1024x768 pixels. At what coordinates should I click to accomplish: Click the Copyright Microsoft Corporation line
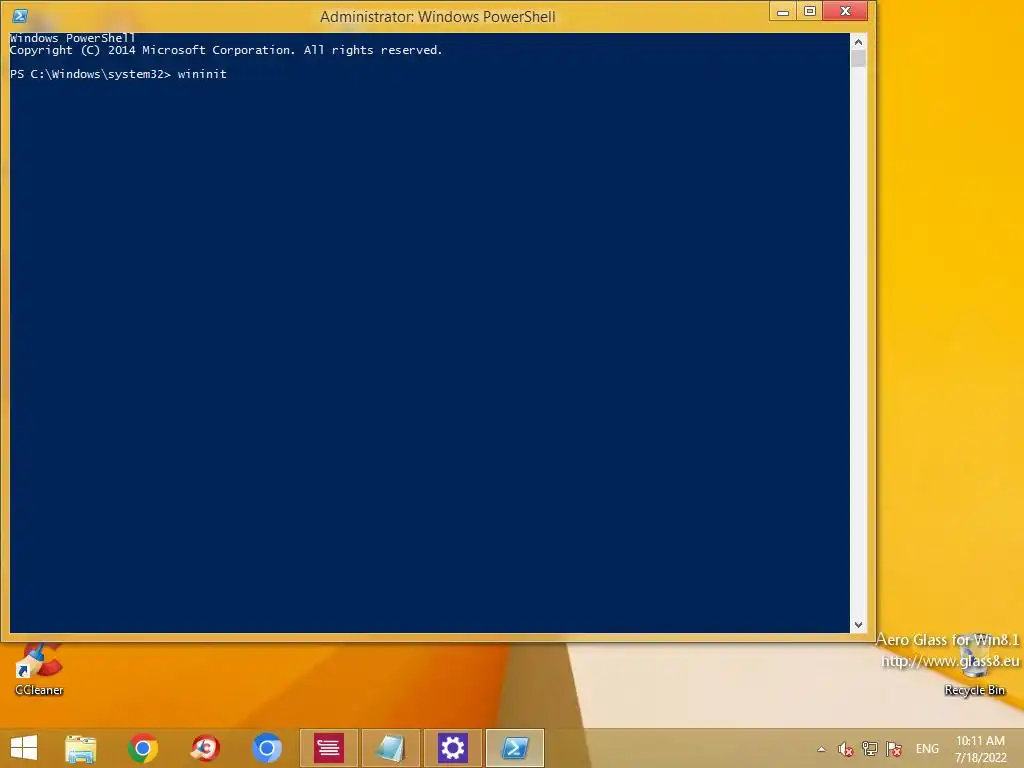226,50
